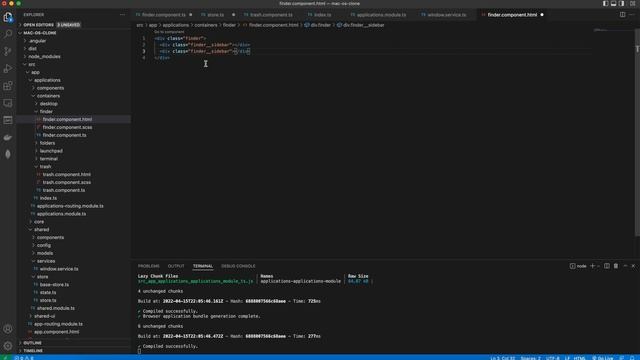This screenshot has height=360, width=640.
Task: Expand the dist folder
Action: coord(33,49)
